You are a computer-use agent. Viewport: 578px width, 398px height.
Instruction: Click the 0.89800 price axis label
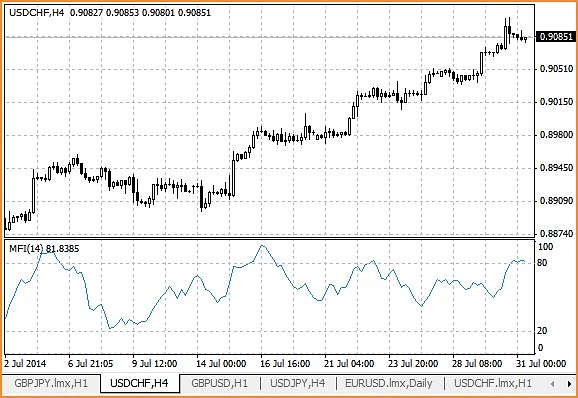coord(556,135)
